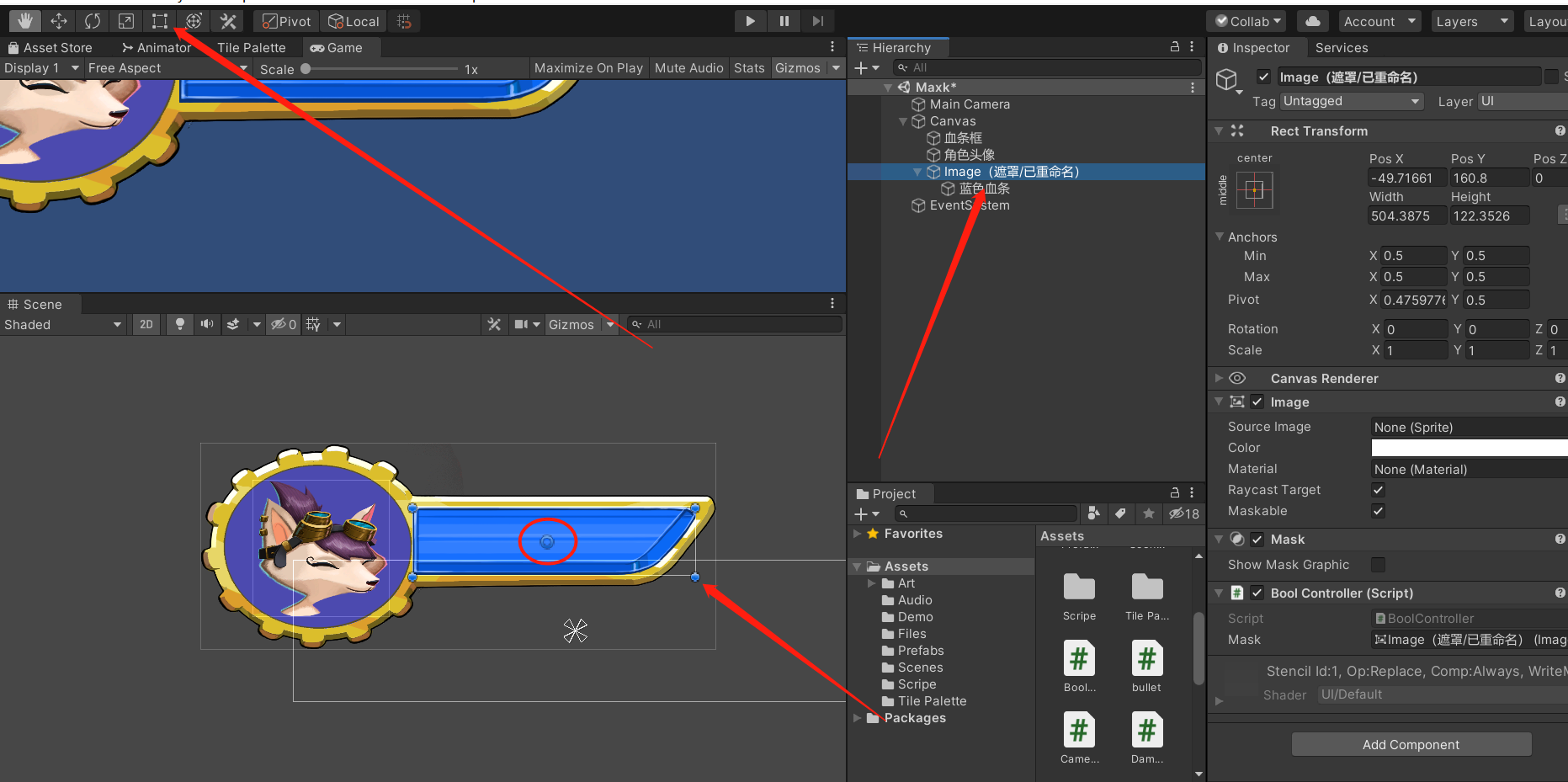Enable Maximize On Play

pos(588,67)
